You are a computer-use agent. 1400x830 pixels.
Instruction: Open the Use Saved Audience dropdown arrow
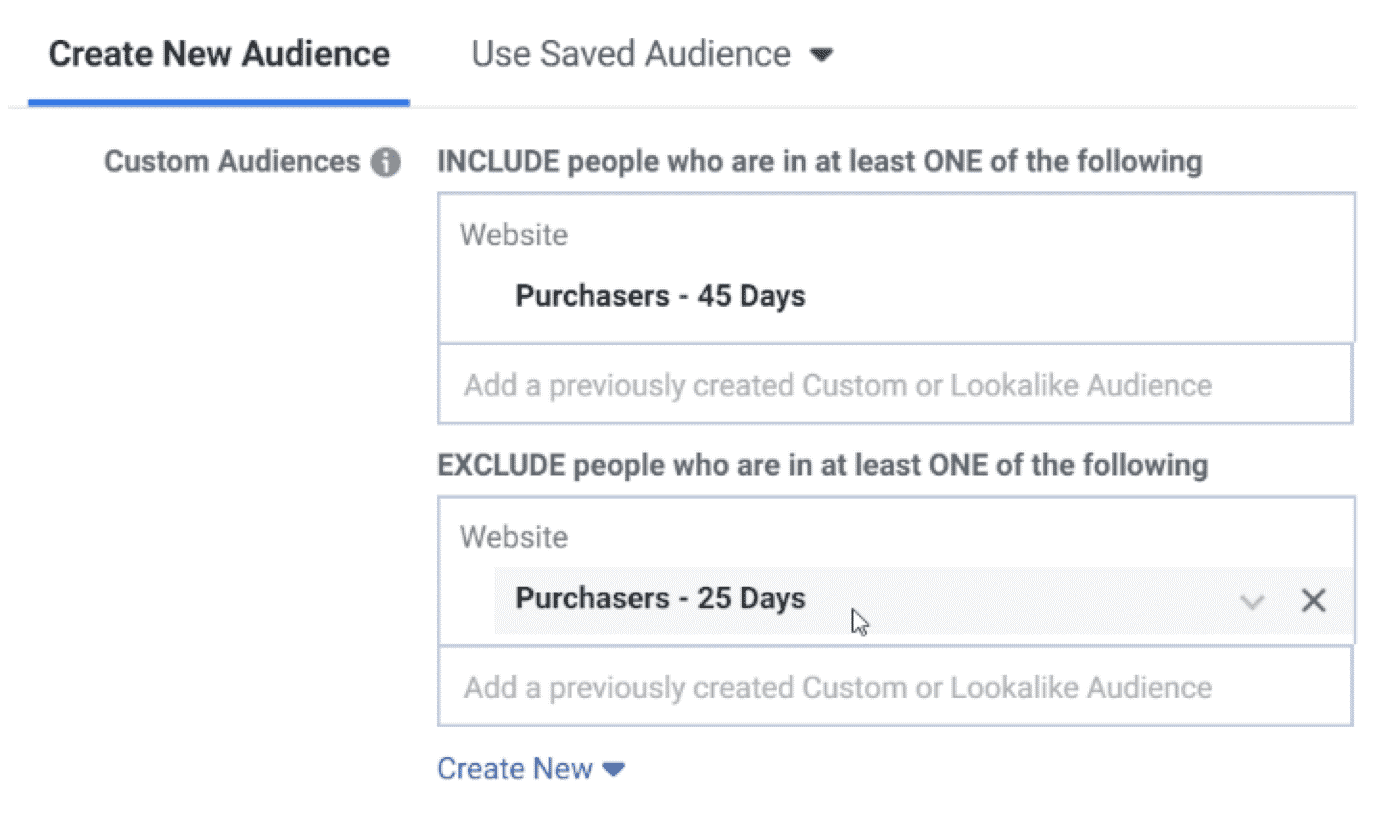(x=821, y=55)
